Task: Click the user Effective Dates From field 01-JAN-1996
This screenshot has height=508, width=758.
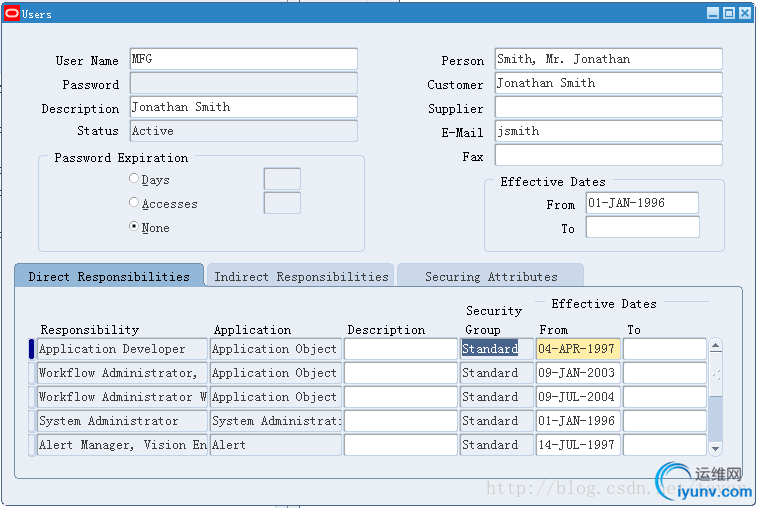Action: pyautogui.click(x=642, y=203)
